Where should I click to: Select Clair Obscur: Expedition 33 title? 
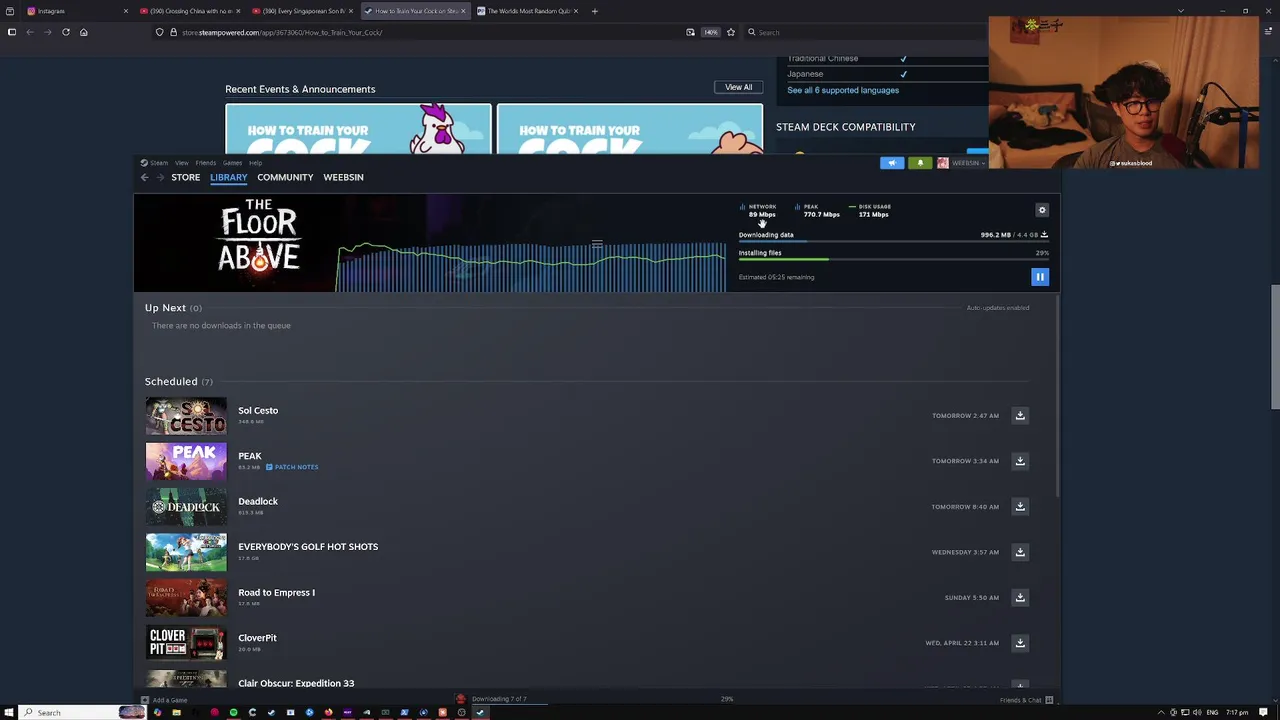tap(296, 683)
